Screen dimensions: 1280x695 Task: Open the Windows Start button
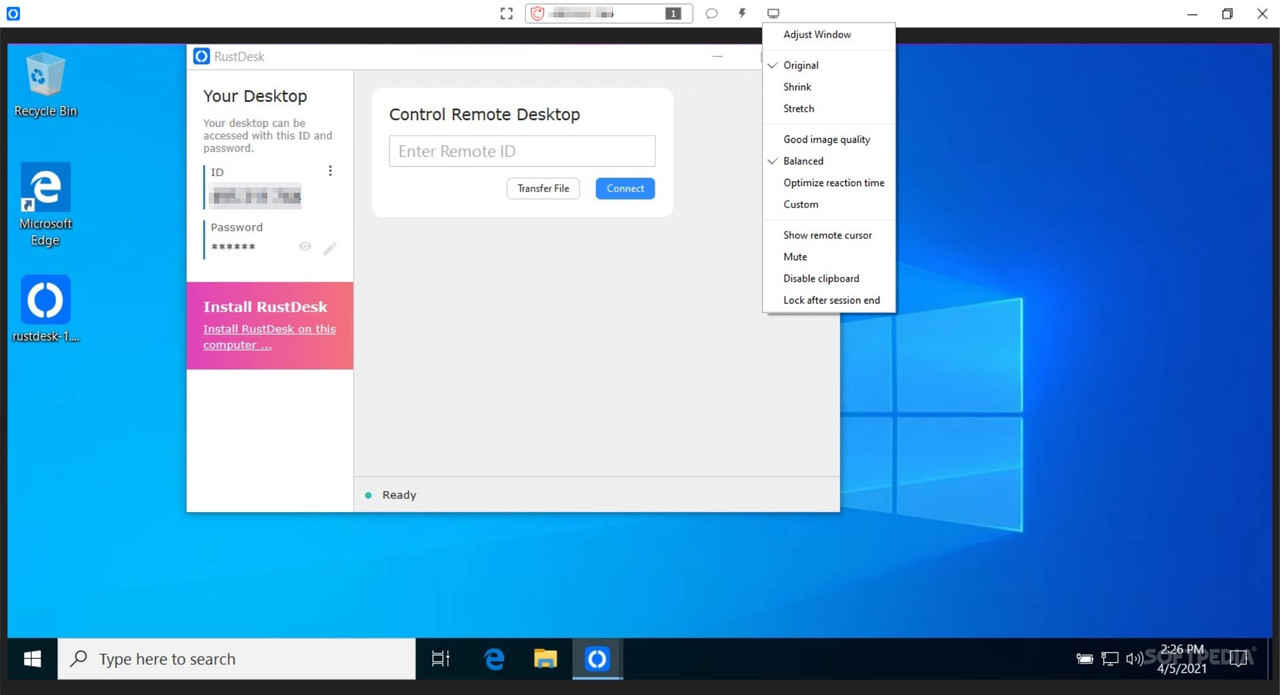pyautogui.click(x=32, y=659)
